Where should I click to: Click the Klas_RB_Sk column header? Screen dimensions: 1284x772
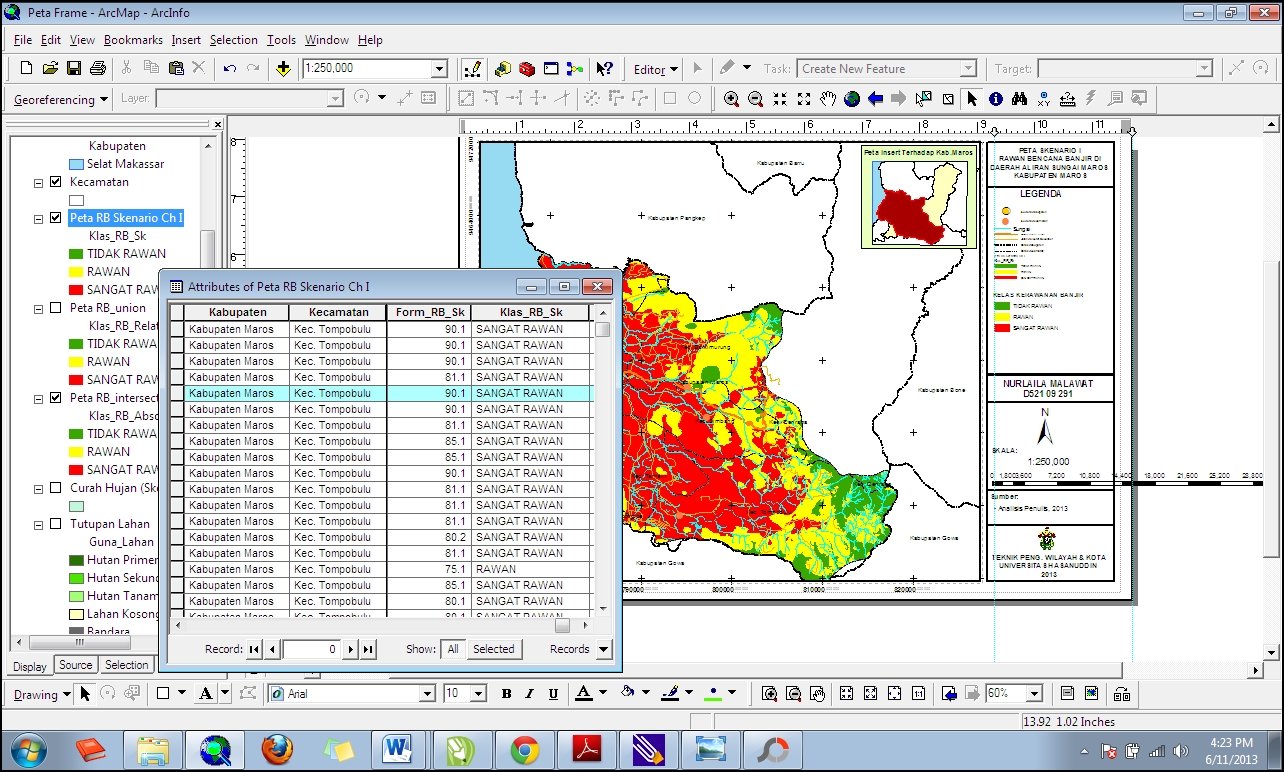click(x=531, y=312)
